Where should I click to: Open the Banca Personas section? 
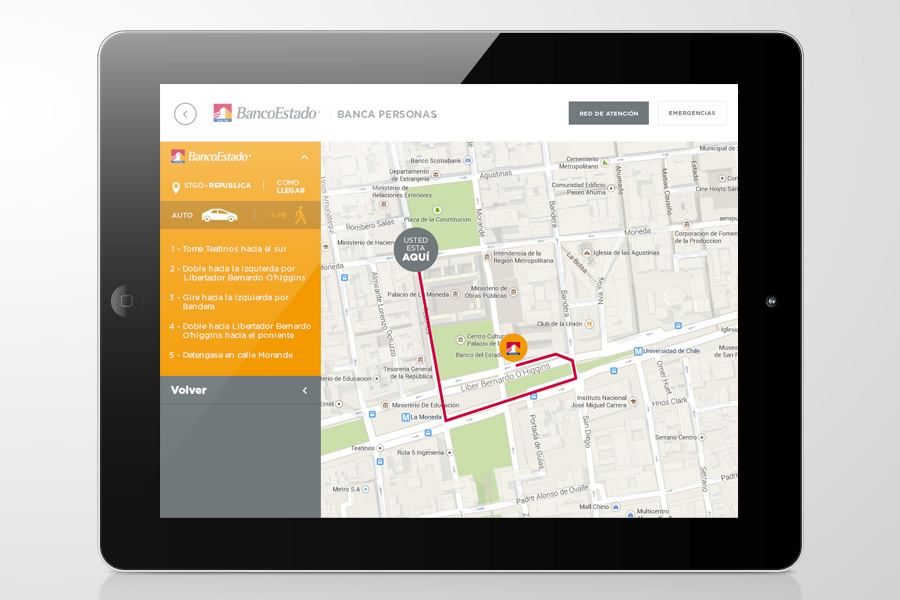tap(387, 114)
